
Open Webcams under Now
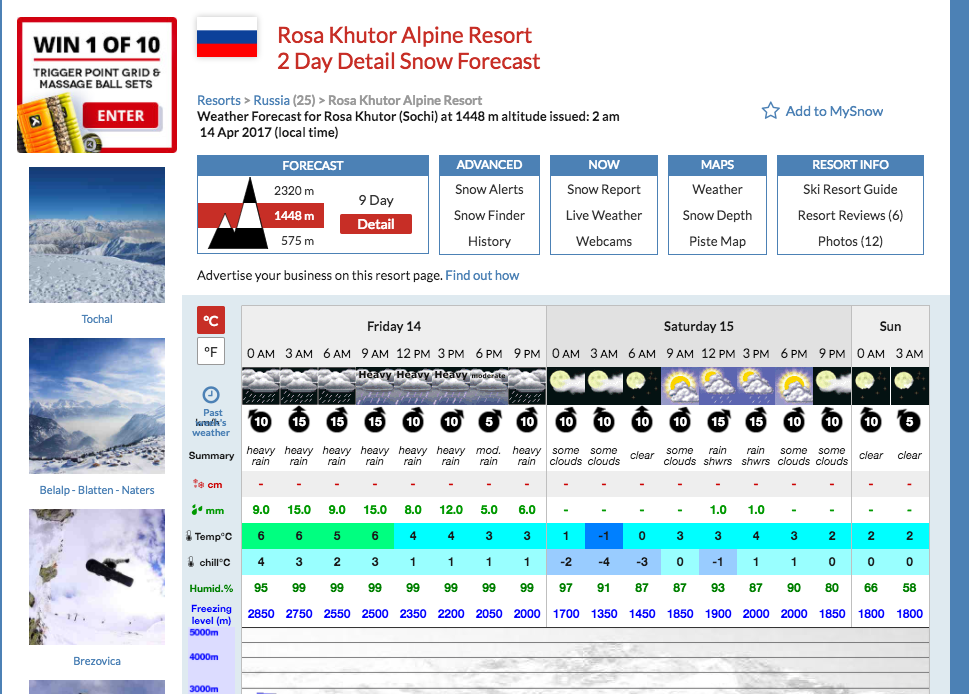(604, 242)
